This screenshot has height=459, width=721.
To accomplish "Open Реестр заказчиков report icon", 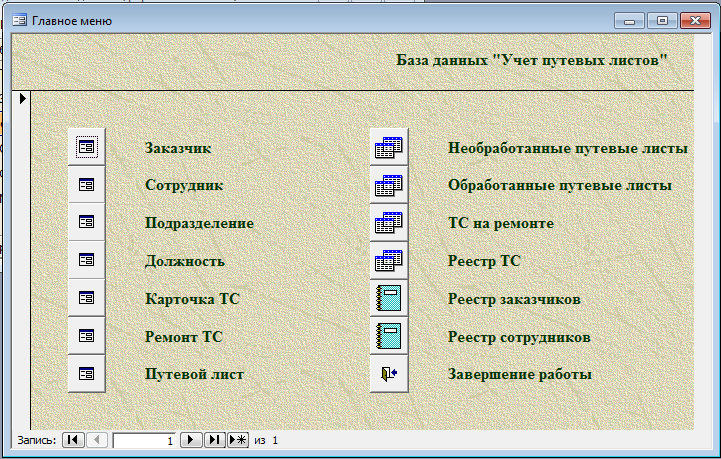I will tap(388, 298).
